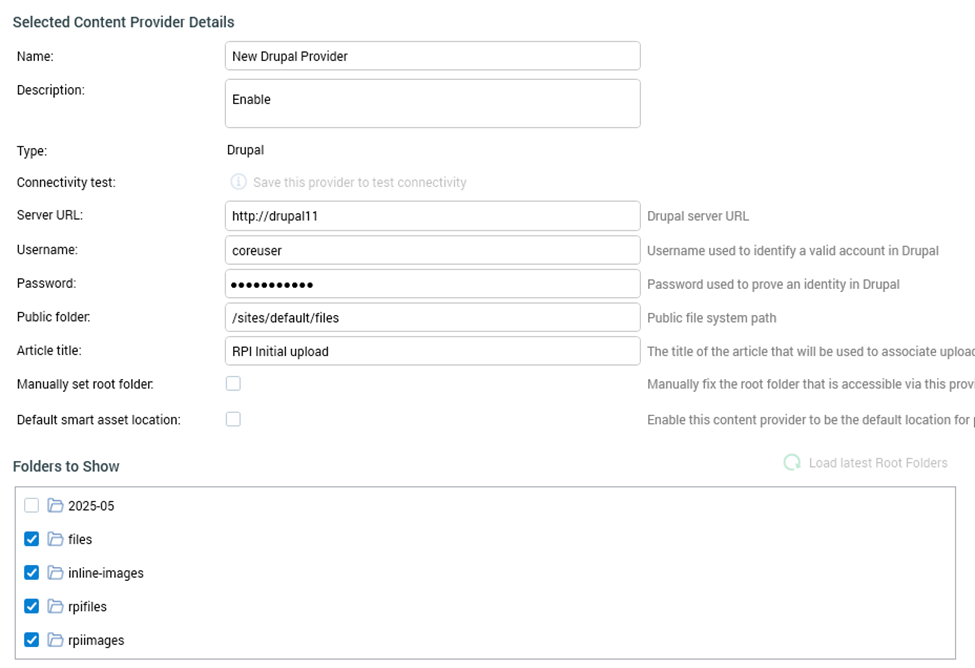Screen dimensions: 975x668
Task: Focus the Password input field
Action: (x=432, y=284)
